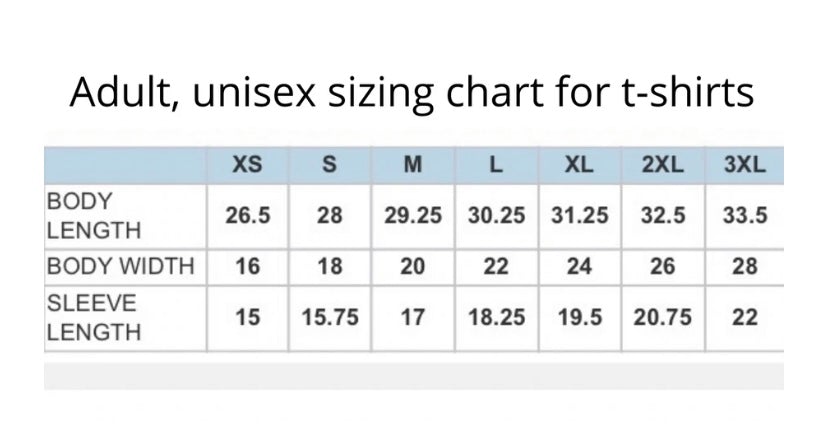Select the XL body length 31.25
Screen dimensions: 828x438
click(579, 216)
